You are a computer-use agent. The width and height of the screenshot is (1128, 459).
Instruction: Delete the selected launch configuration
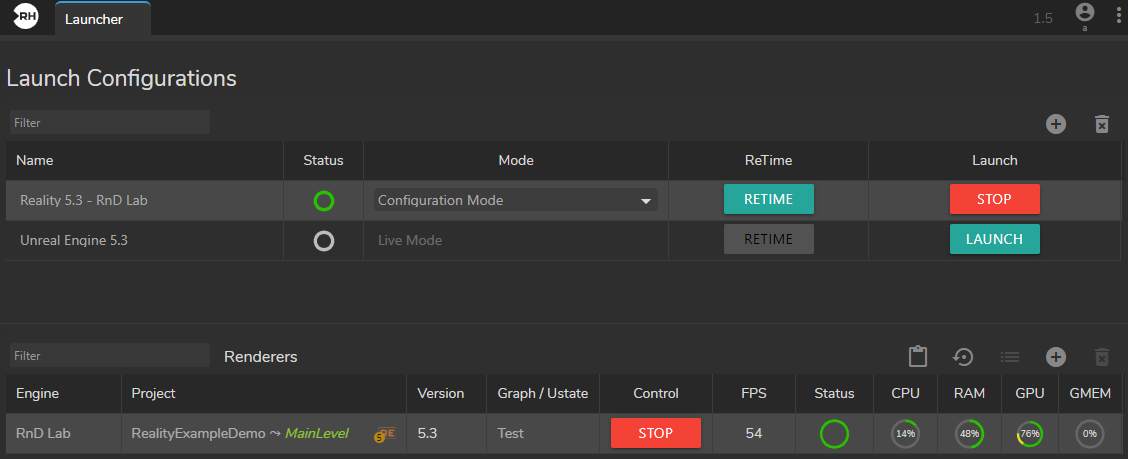point(1102,124)
